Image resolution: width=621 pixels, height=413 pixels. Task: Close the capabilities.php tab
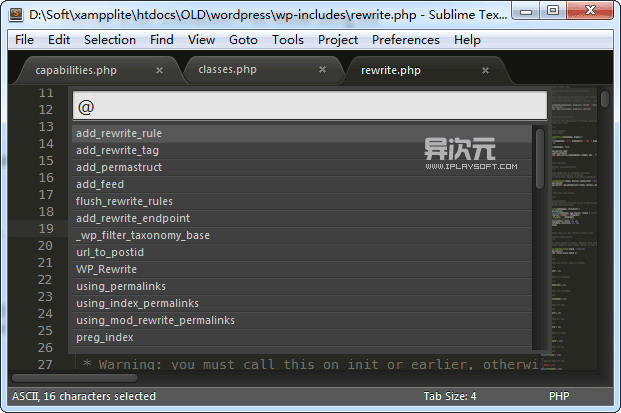click(x=159, y=70)
